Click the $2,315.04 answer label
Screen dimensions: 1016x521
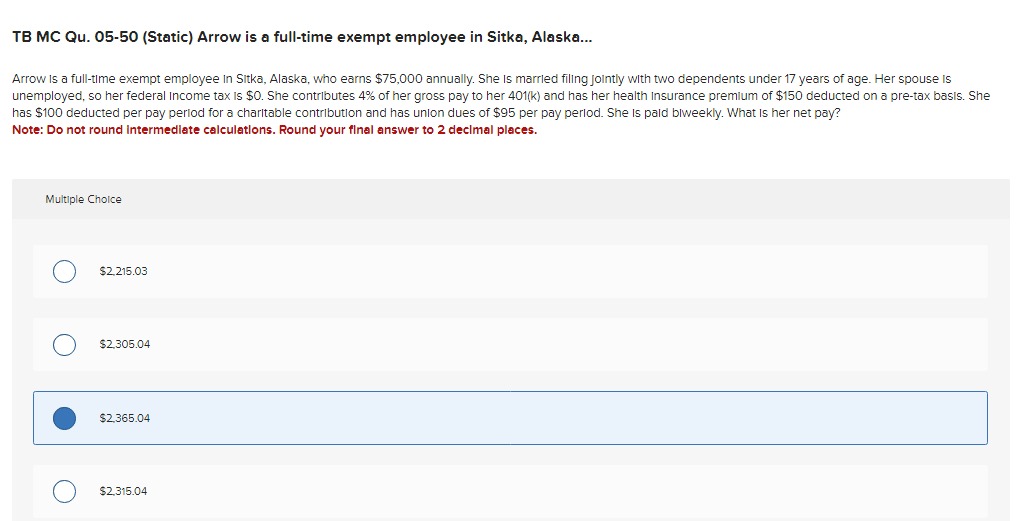[x=123, y=491]
